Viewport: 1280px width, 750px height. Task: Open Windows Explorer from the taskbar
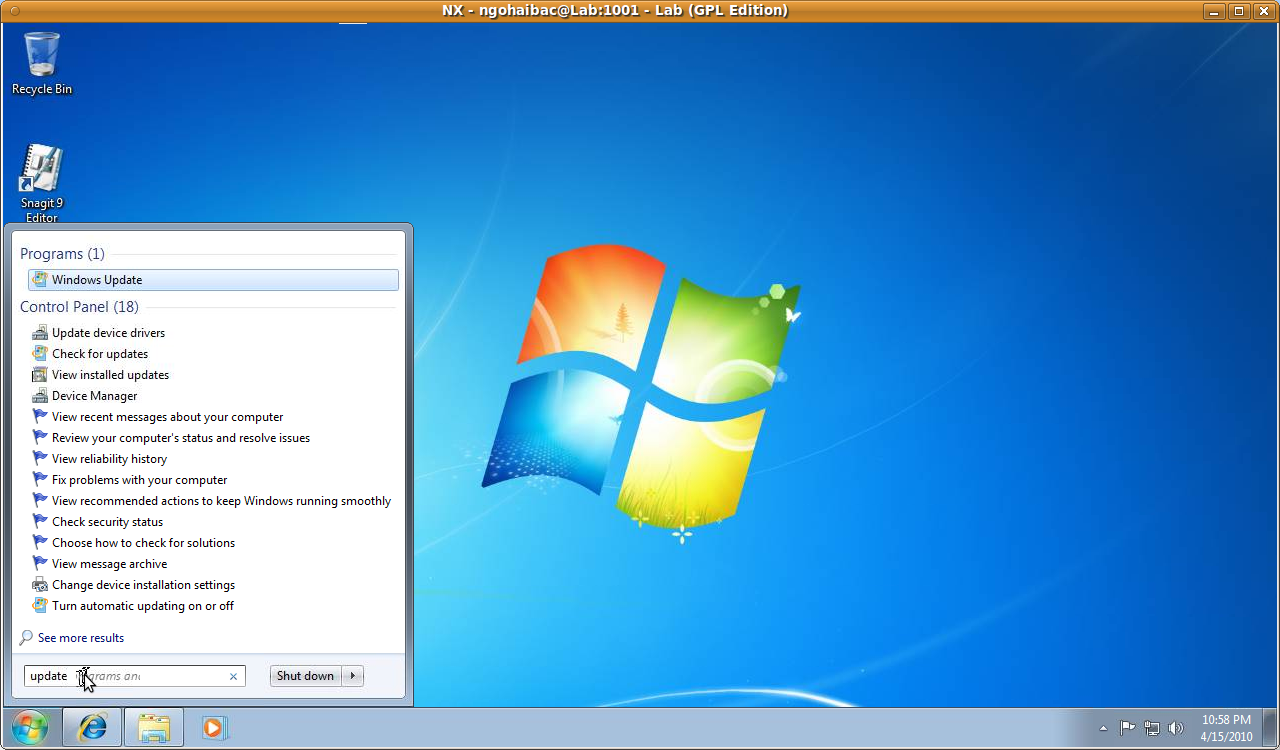pos(154,727)
